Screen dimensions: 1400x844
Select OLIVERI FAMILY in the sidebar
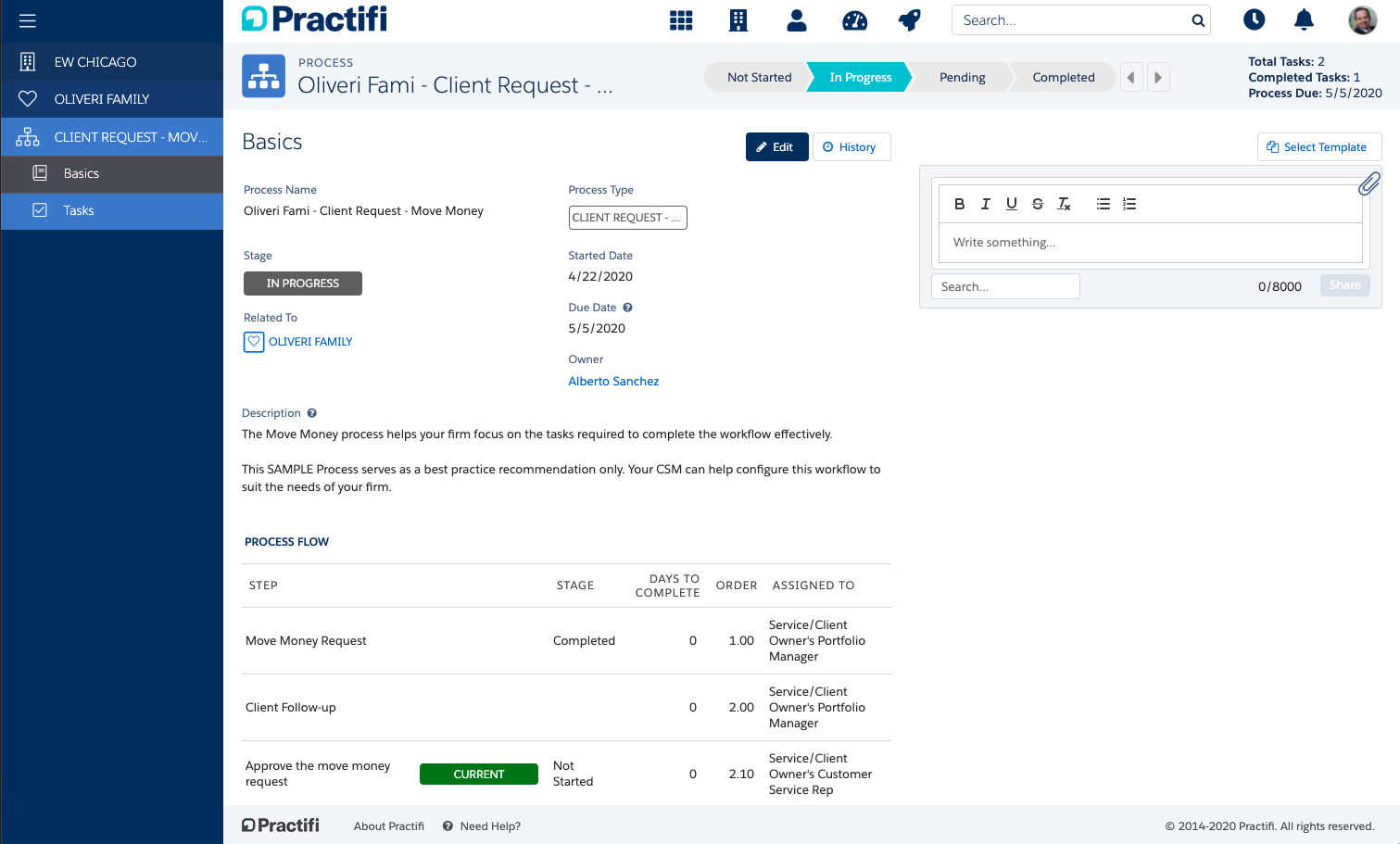[x=112, y=99]
